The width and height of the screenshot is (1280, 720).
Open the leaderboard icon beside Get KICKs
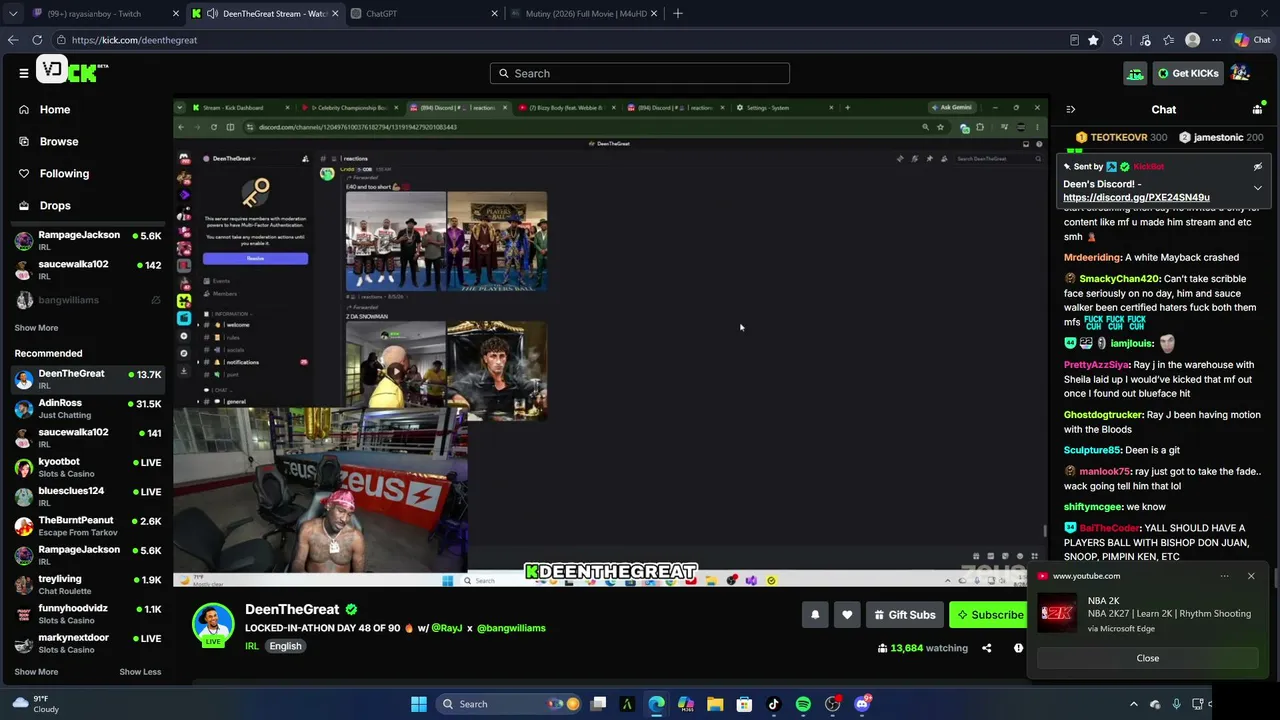tap(1135, 73)
